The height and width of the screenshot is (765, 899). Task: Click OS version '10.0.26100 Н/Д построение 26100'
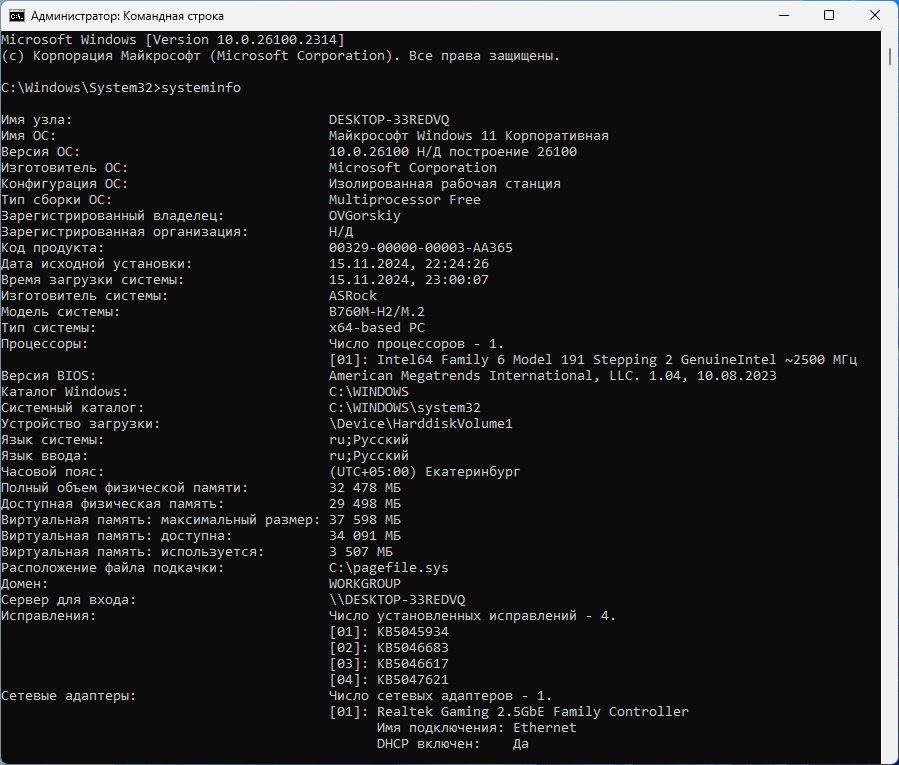point(452,152)
